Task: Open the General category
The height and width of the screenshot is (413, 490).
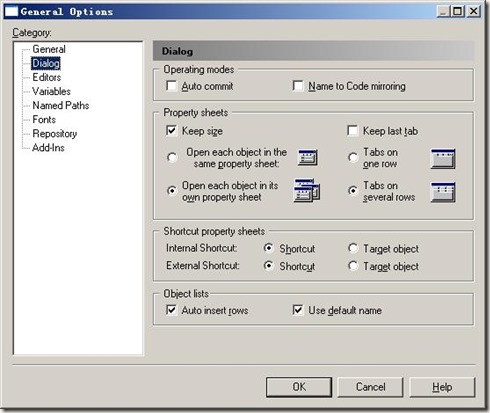Action: [x=49, y=49]
